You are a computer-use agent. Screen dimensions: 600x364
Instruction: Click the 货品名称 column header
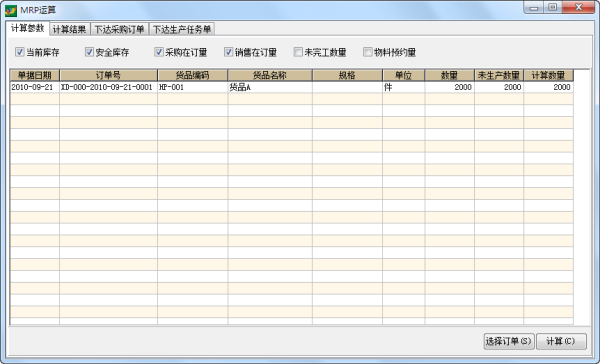[x=270, y=75]
